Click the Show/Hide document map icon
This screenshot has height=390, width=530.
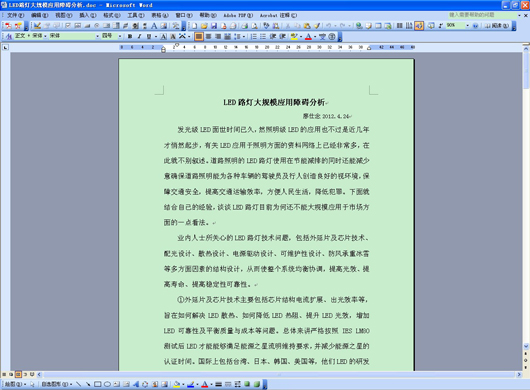(x=419, y=26)
